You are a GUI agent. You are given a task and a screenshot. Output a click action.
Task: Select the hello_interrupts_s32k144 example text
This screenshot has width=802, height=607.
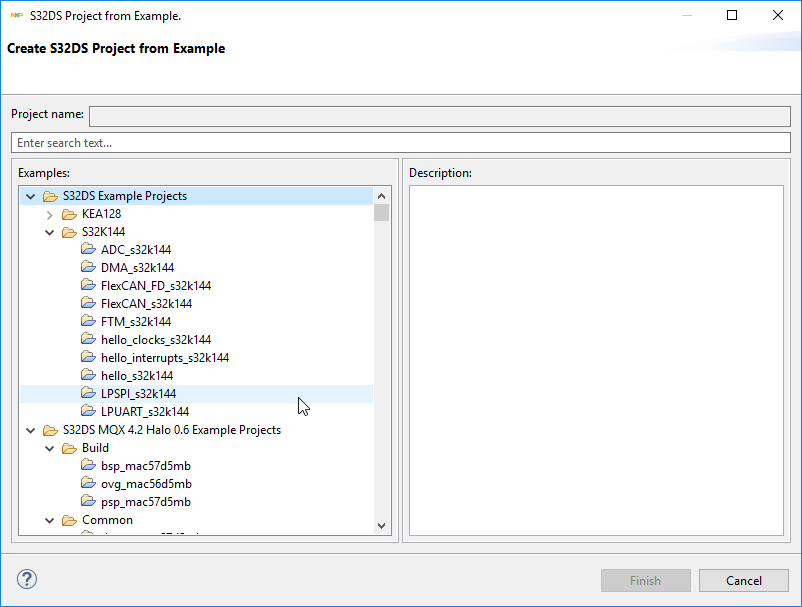165,357
